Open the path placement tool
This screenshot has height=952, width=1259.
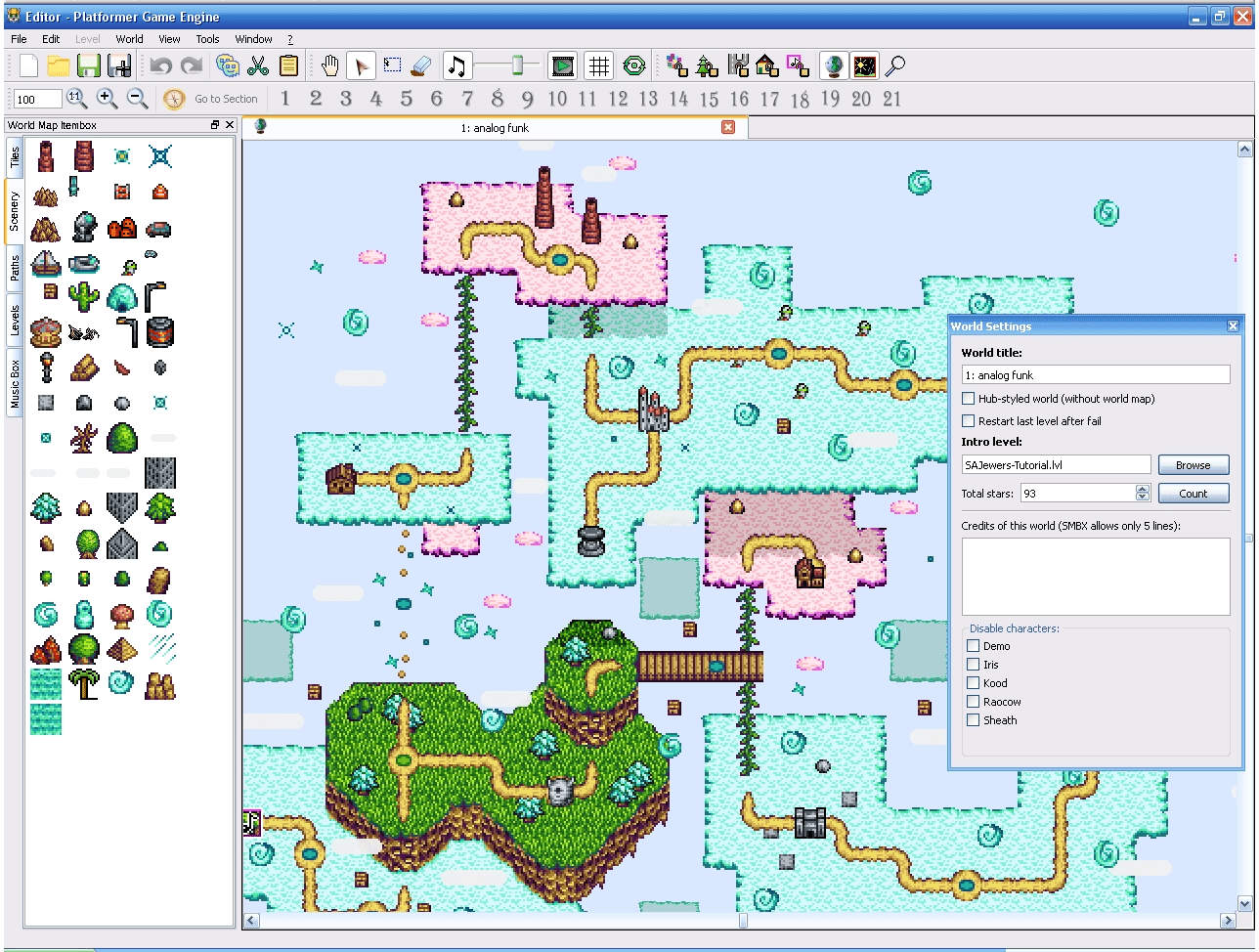click(738, 65)
